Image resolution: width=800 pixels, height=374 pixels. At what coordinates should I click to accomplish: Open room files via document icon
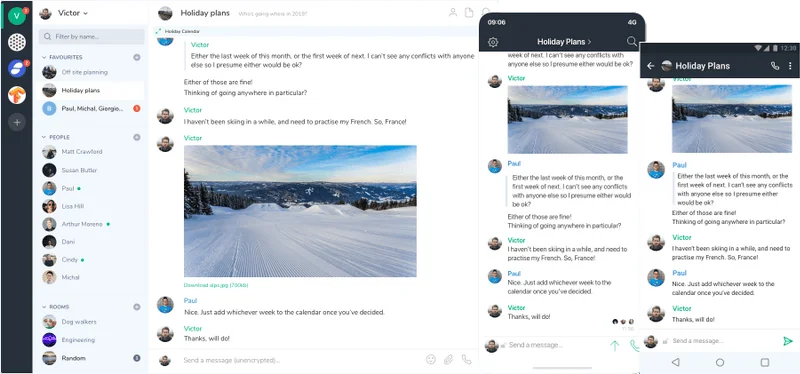tap(469, 13)
